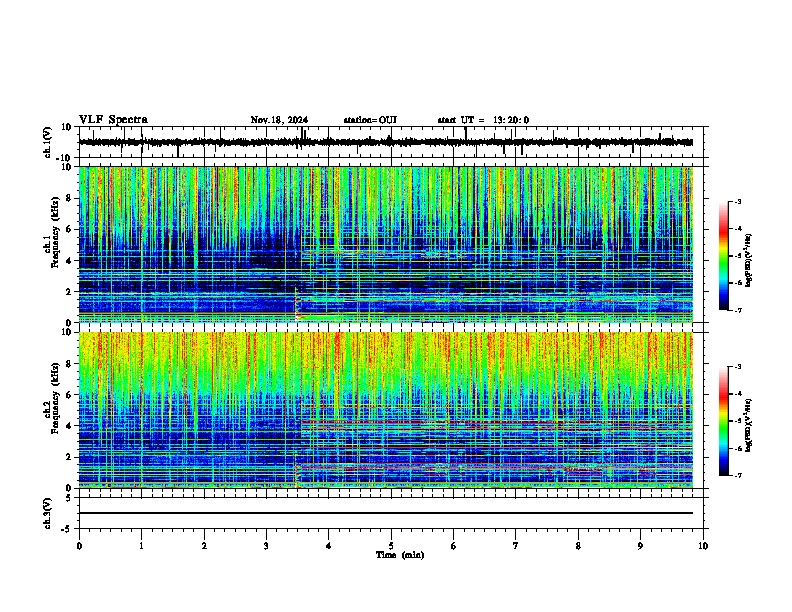Click the "VLF Spectra" plot title
The height and width of the screenshot is (612, 792).
pos(114,120)
